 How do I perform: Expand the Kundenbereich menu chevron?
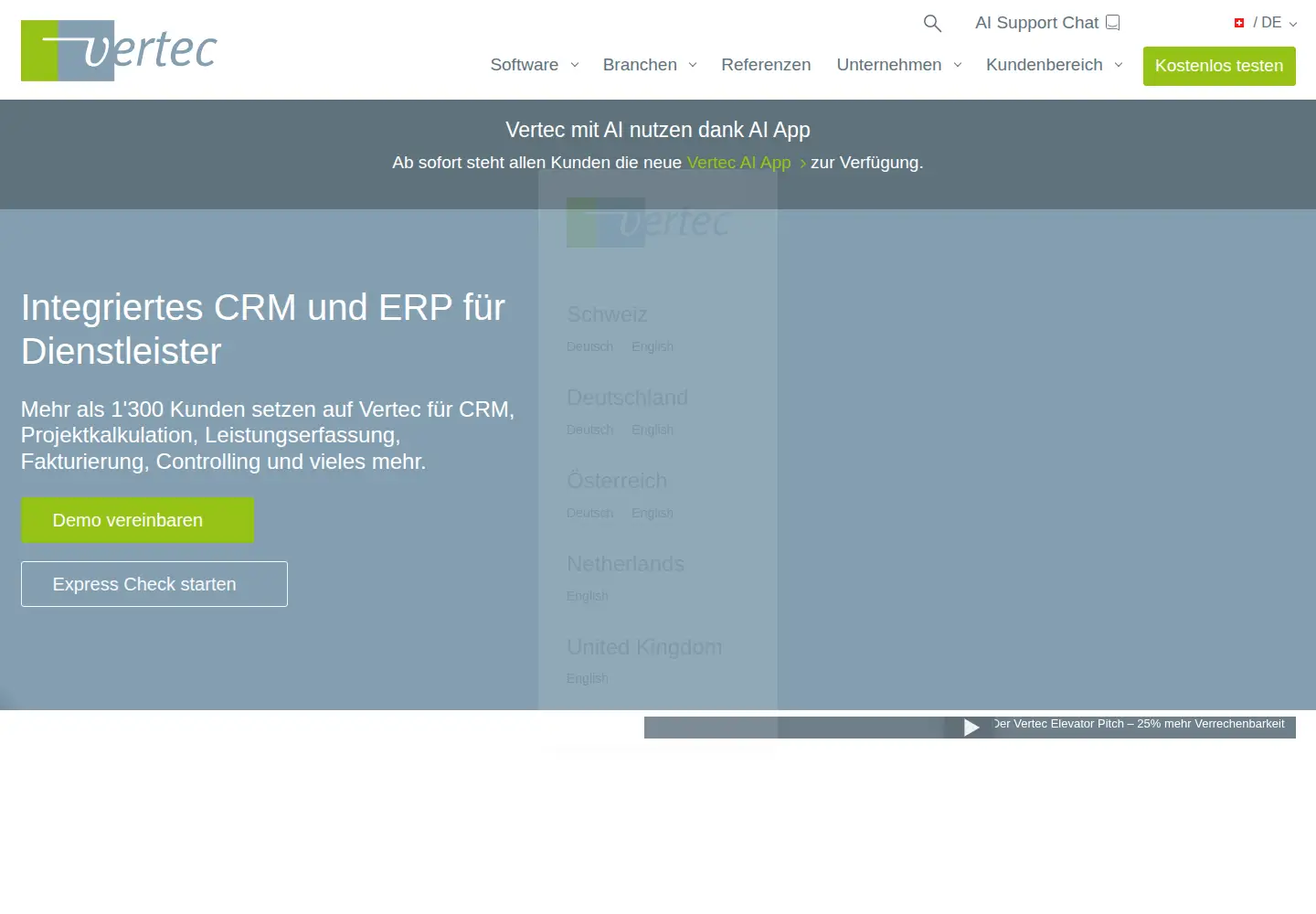click(1119, 65)
